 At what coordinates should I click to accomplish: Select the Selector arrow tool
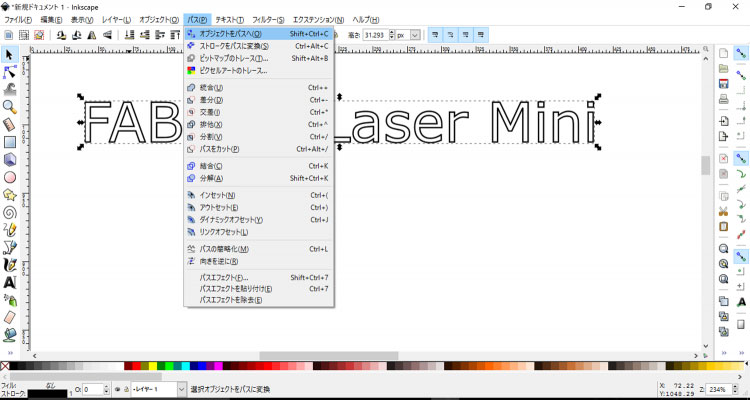click(x=9, y=55)
